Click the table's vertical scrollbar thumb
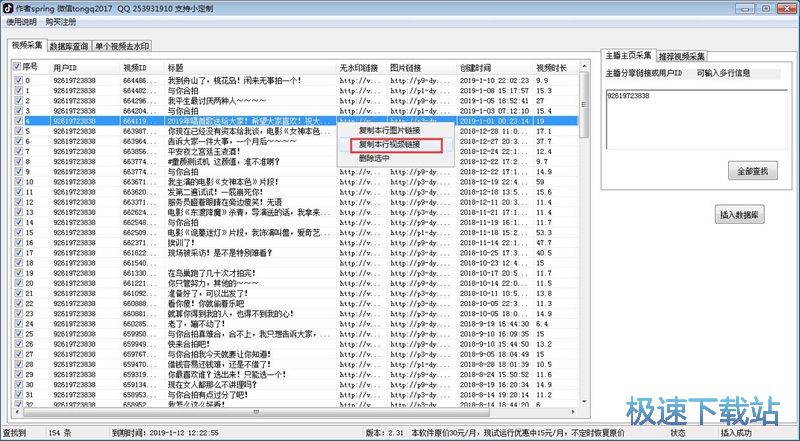 tap(584, 105)
